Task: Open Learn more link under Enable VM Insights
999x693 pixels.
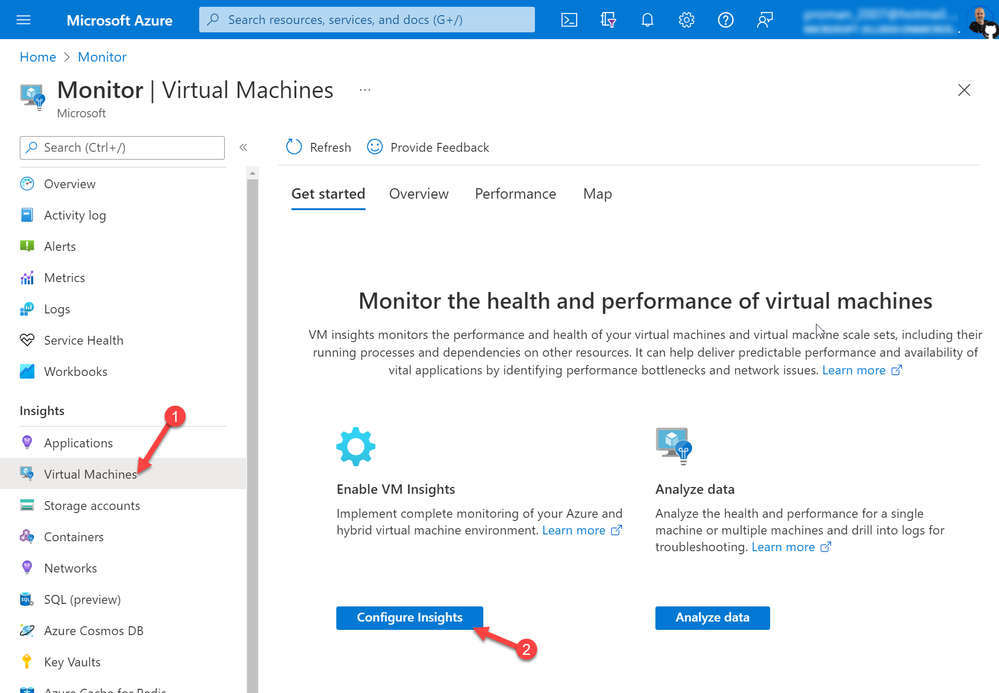Action: coord(582,530)
